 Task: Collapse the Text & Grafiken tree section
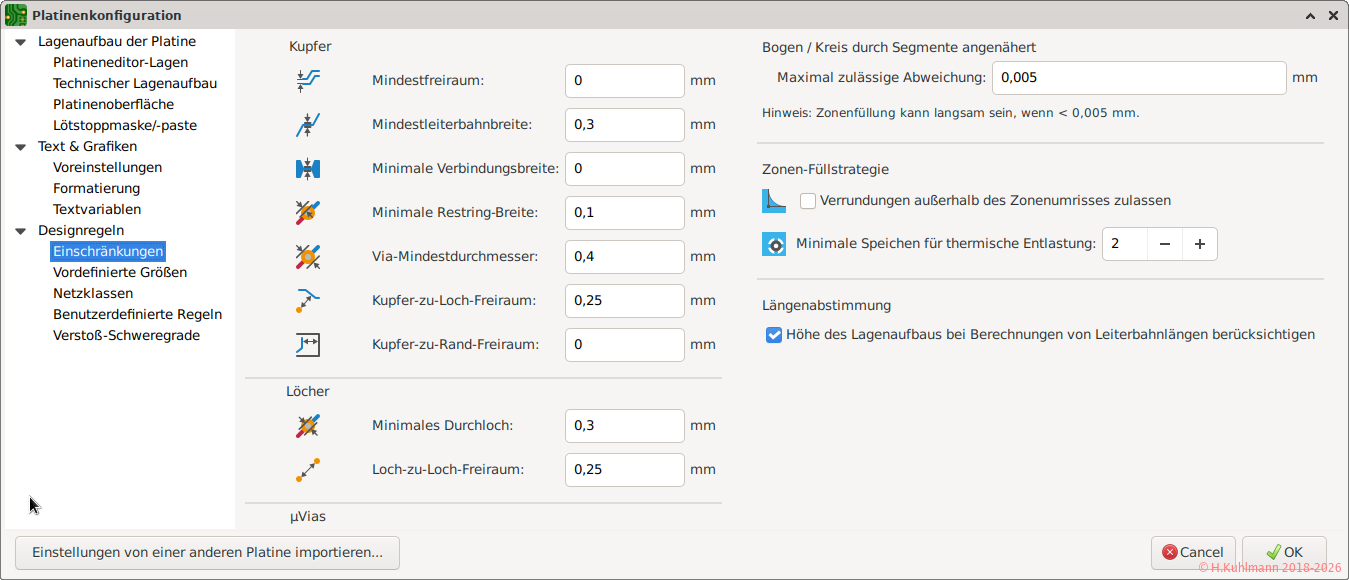(20, 147)
